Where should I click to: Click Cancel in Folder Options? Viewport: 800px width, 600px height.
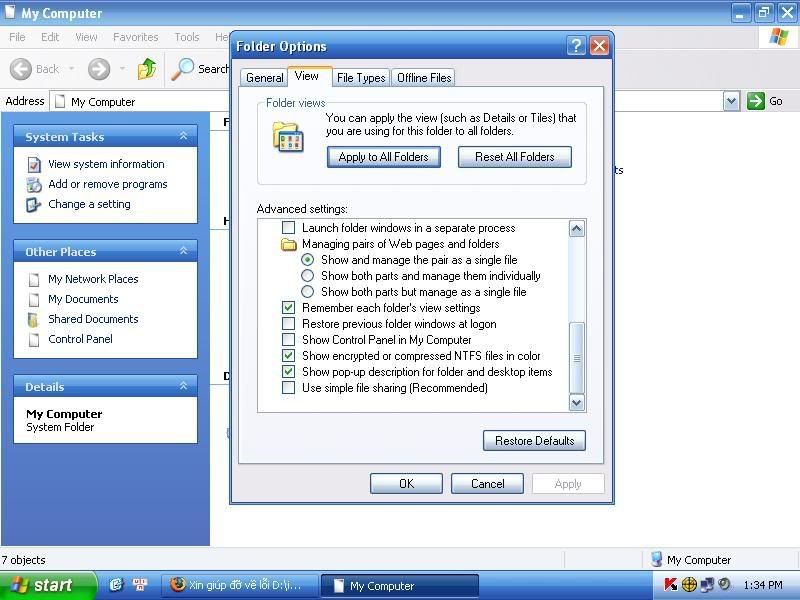click(487, 484)
